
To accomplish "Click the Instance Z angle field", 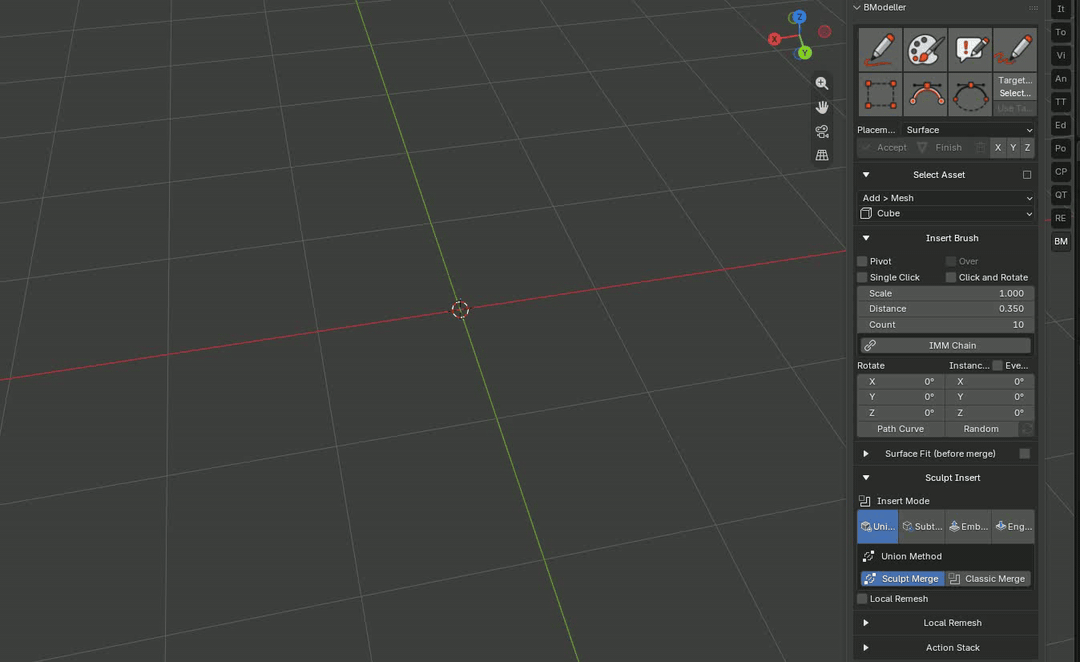I will (990, 413).
